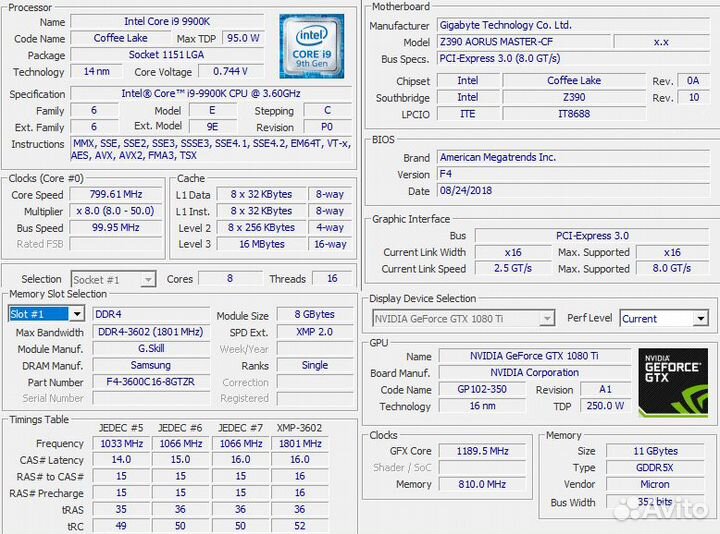Click the Bus Specs. PCI-Express 3.0 (8.0 GT/s) field
The width and height of the screenshot is (720, 534).
coord(573,58)
